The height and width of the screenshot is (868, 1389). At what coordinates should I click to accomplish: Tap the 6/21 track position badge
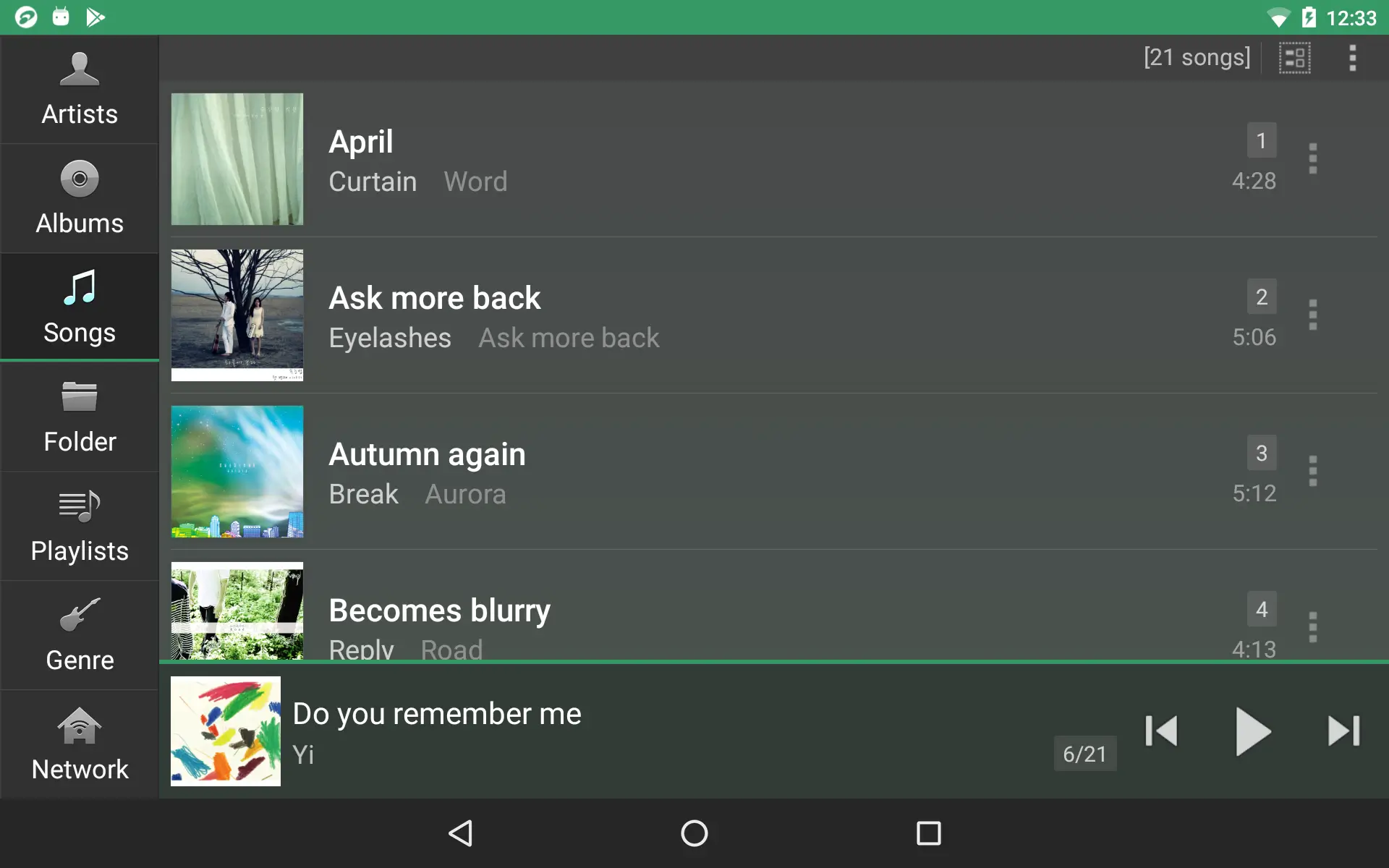tap(1084, 754)
